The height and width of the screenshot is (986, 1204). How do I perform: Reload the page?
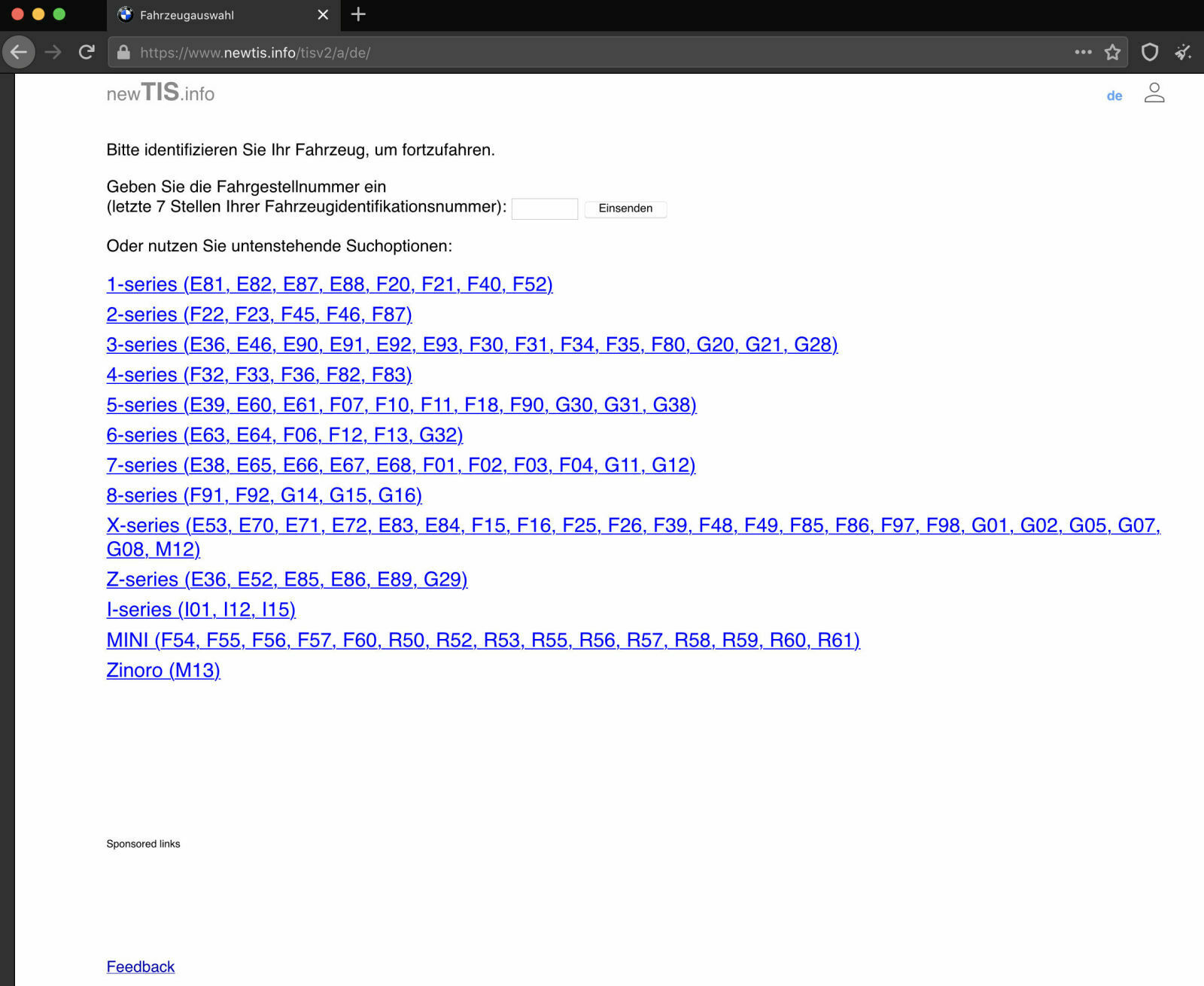[x=85, y=53]
